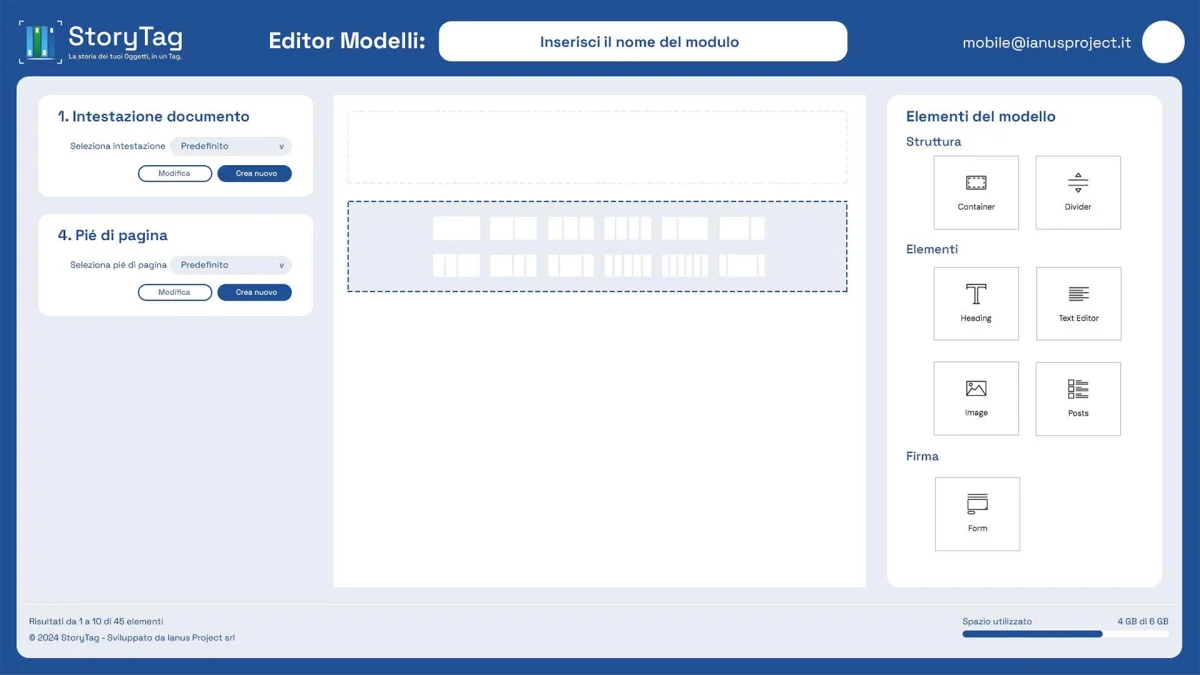Select the Container structure element
Image resolution: width=1200 pixels, height=675 pixels.
976,192
